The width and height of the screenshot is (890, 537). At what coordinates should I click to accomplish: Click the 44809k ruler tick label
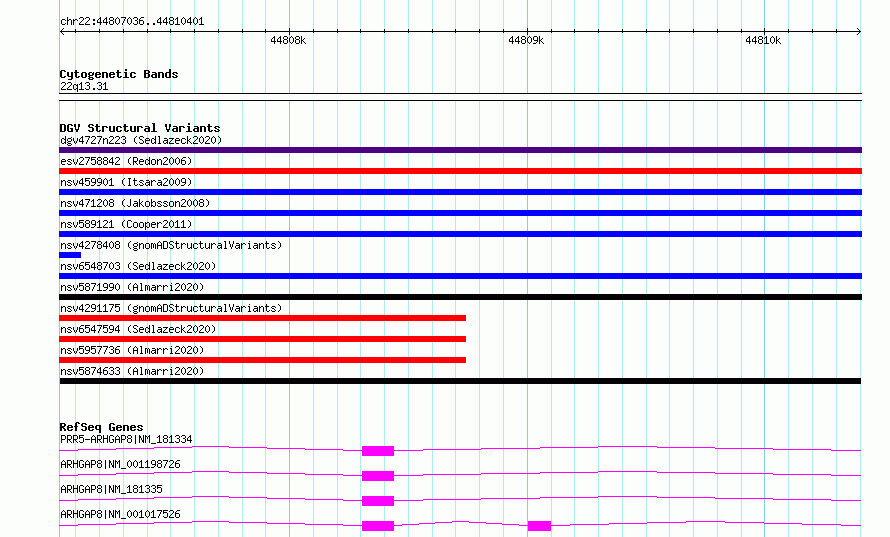[526, 40]
